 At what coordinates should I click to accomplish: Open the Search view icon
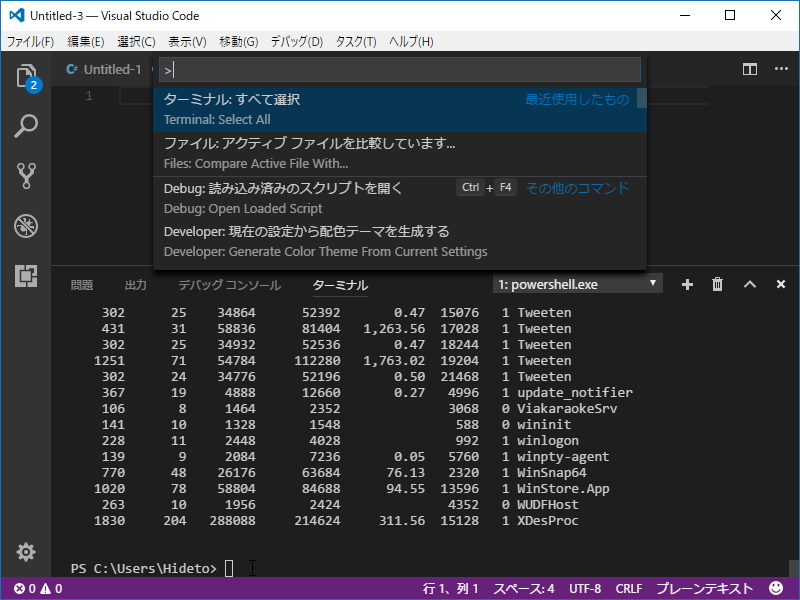[x=26, y=126]
